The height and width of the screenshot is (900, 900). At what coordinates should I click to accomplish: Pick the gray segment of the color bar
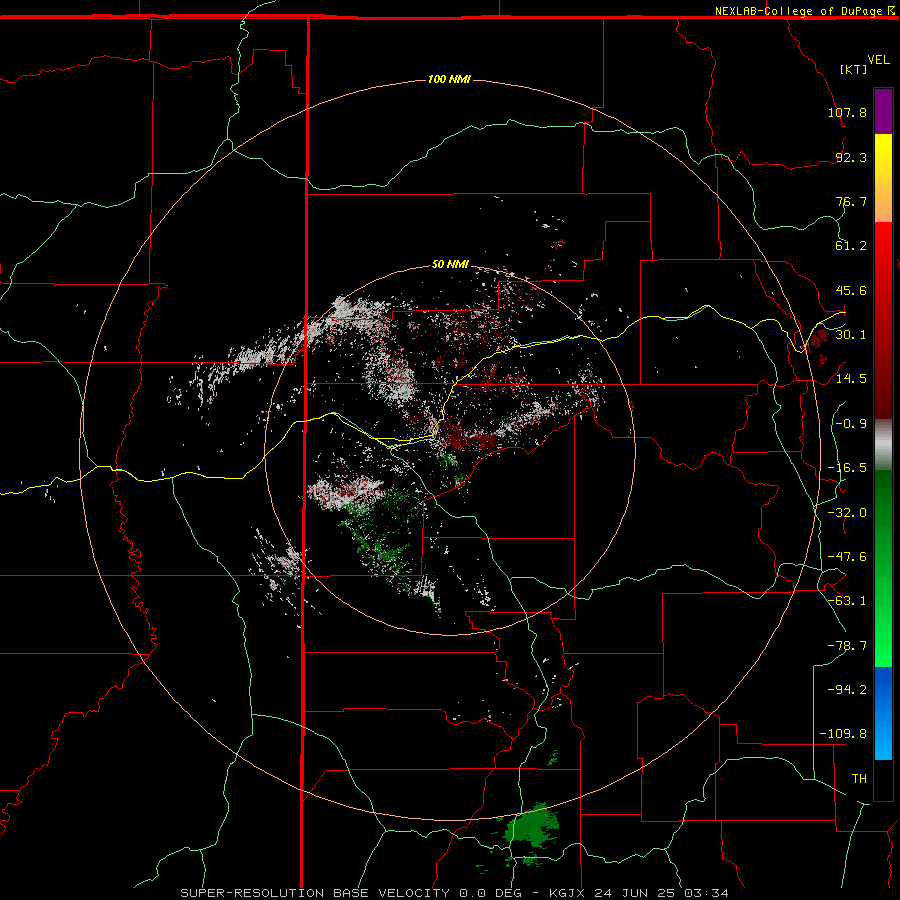[883, 445]
